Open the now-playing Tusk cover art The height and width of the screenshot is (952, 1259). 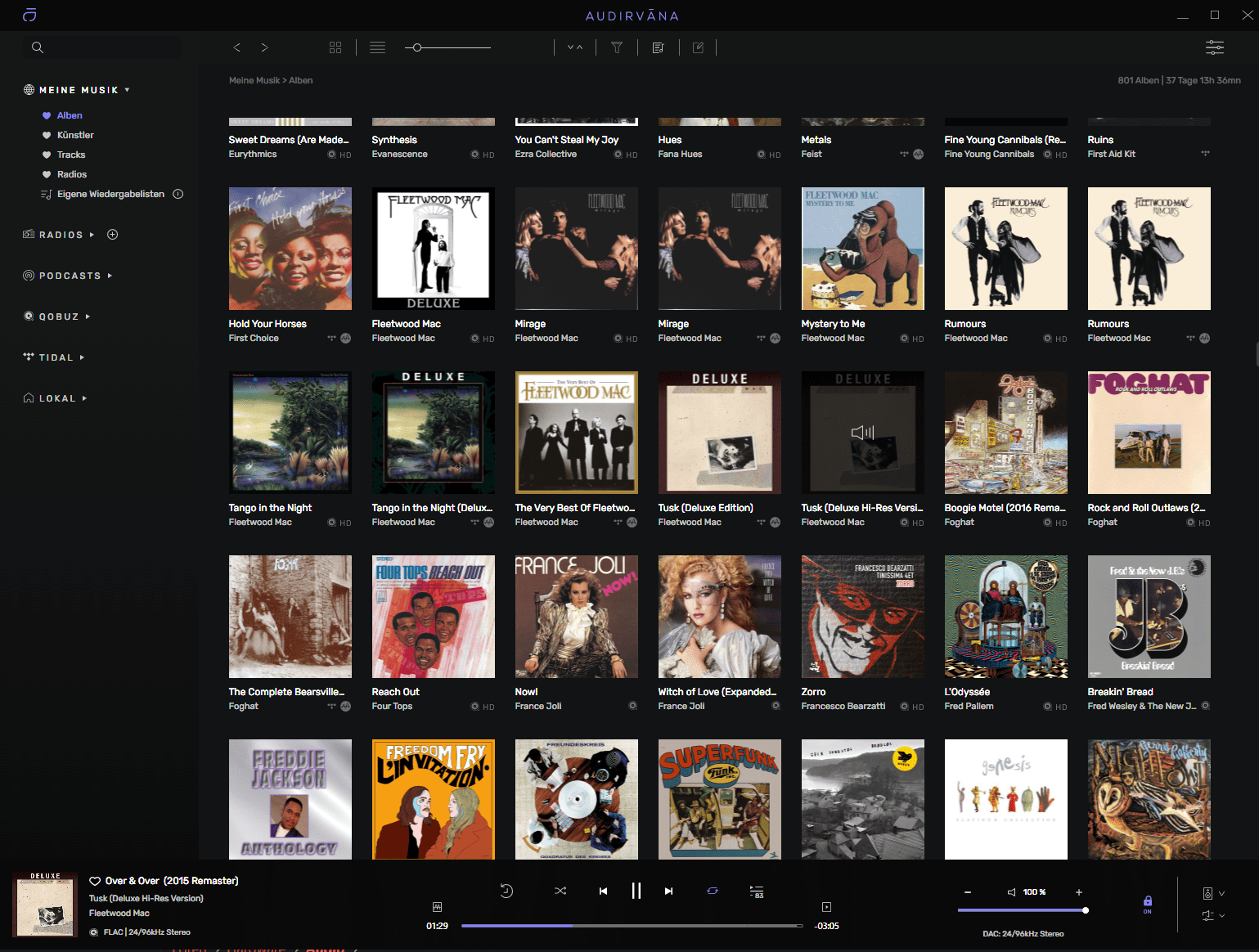45,905
